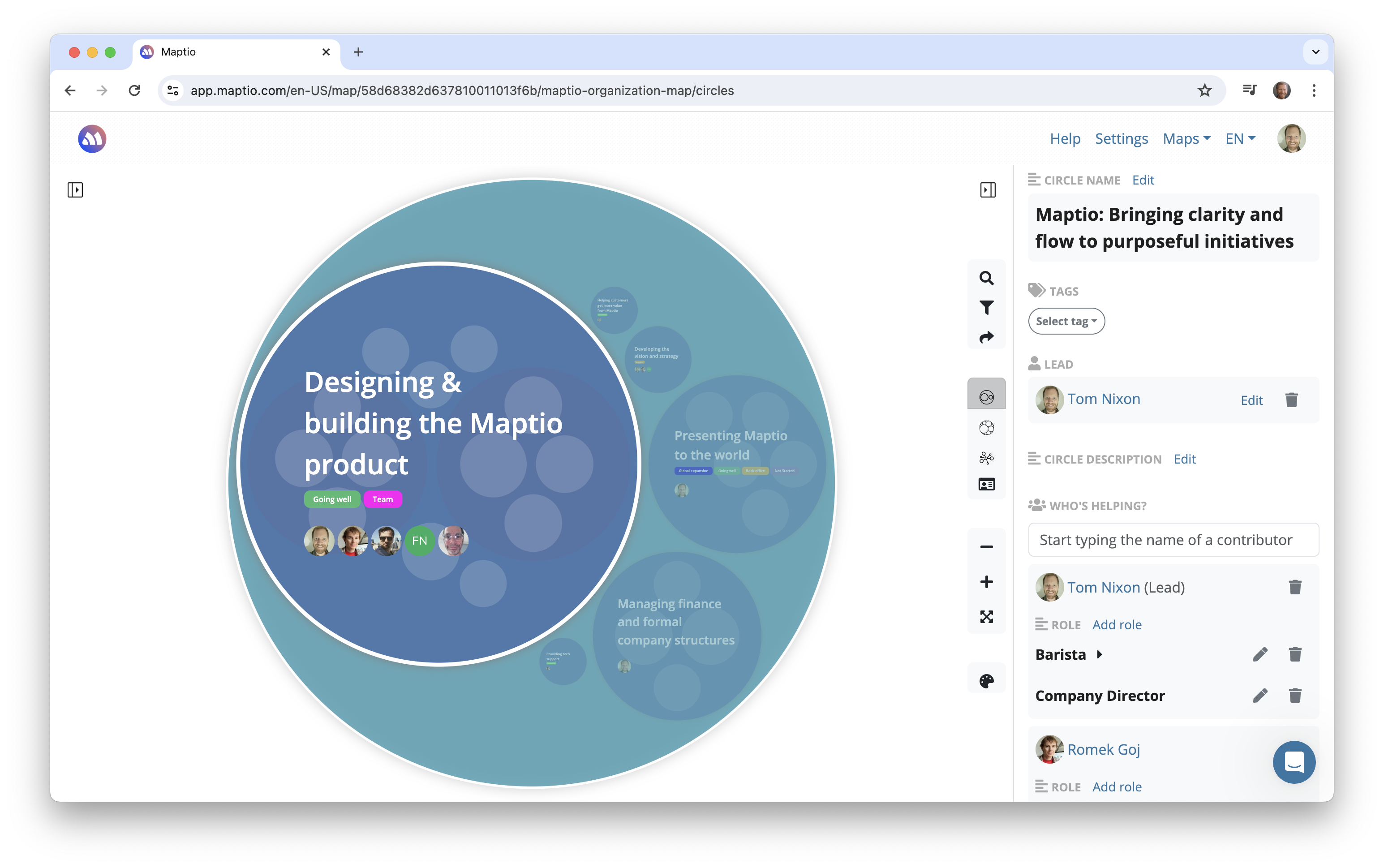Expand the Barista role details
The width and height of the screenshot is (1384, 868).
click(1099, 654)
